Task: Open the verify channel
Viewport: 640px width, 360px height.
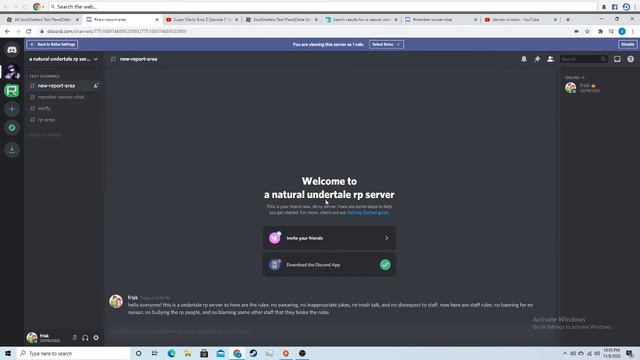Action: (x=63, y=109)
